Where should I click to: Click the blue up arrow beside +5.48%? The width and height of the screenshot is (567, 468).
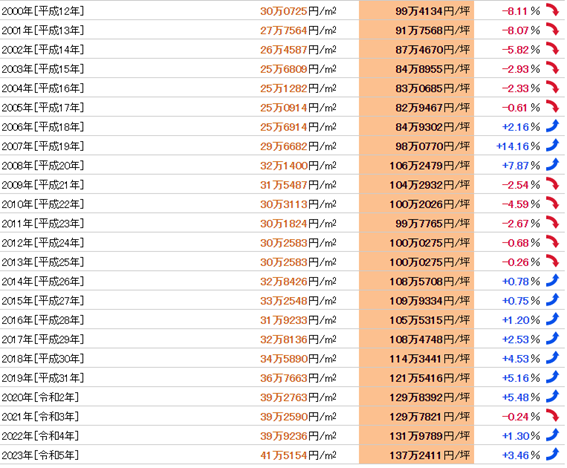[x=552, y=396]
